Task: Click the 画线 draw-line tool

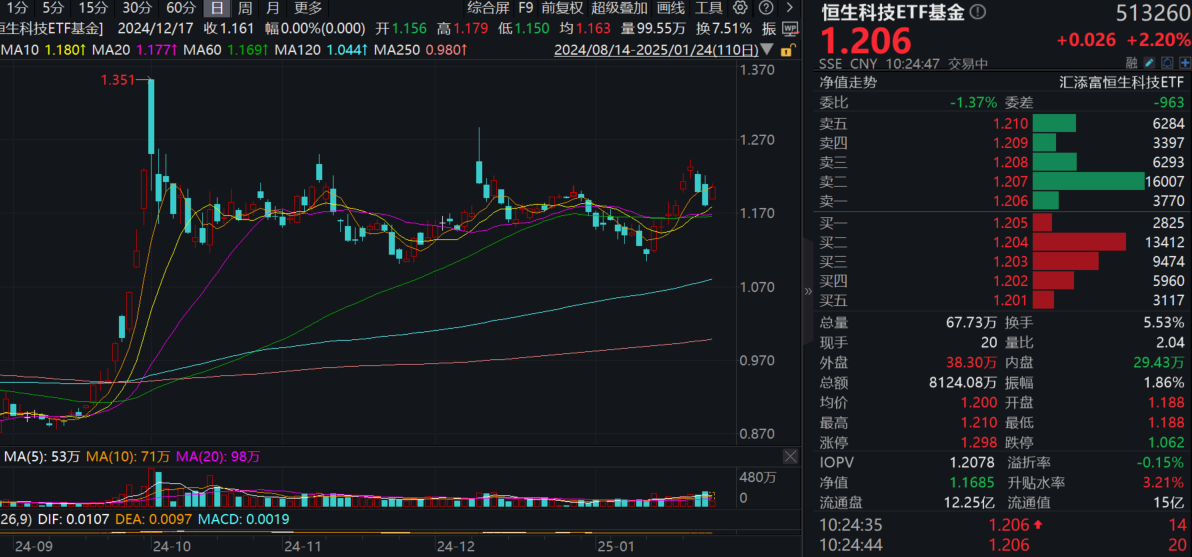Action: pos(670,8)
